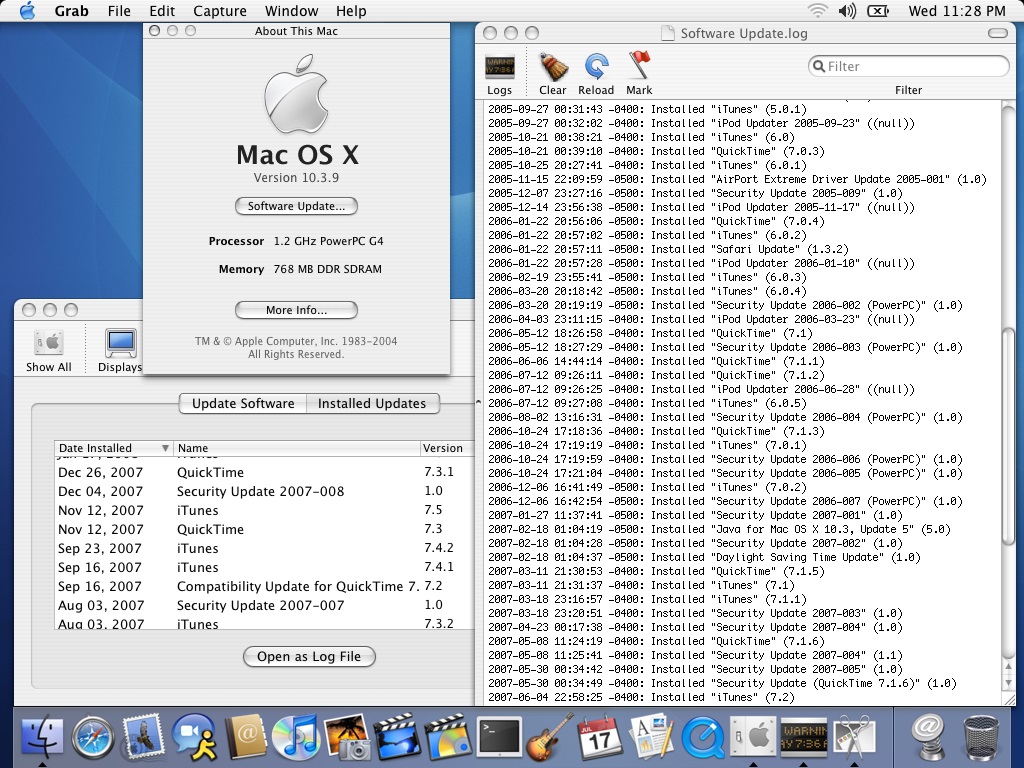The width and height of the screenshot is (1024, 768).
Task: Switch to Update Software tab
Action: tap(243, 404)
